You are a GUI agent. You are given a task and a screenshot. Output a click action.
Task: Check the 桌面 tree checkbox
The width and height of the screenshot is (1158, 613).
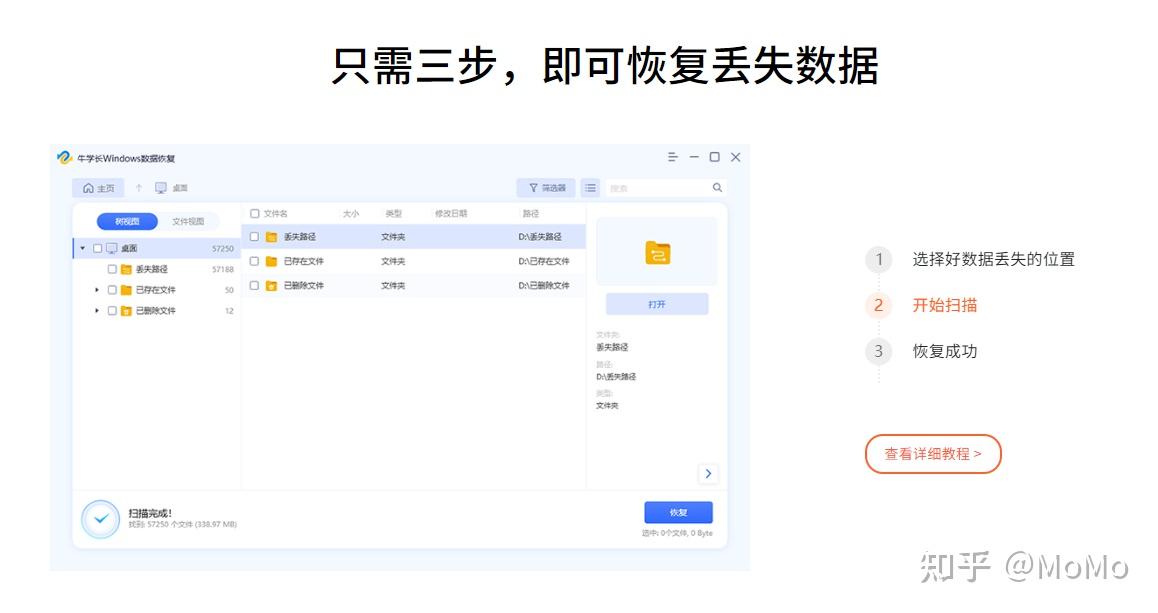(x=97, y=248)
